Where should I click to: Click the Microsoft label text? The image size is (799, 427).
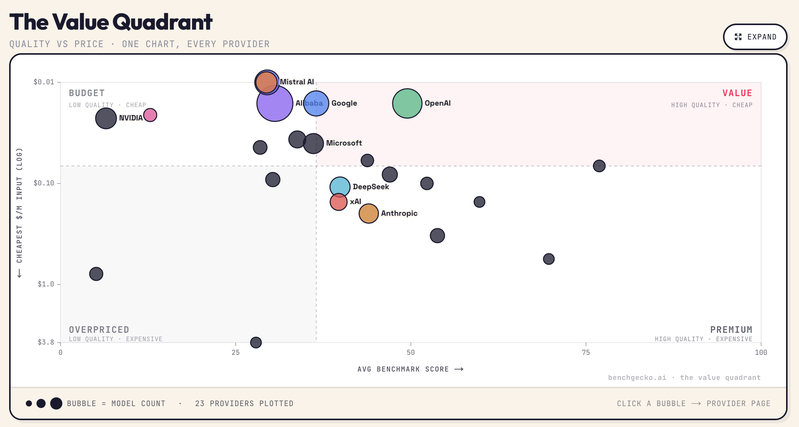344,143
